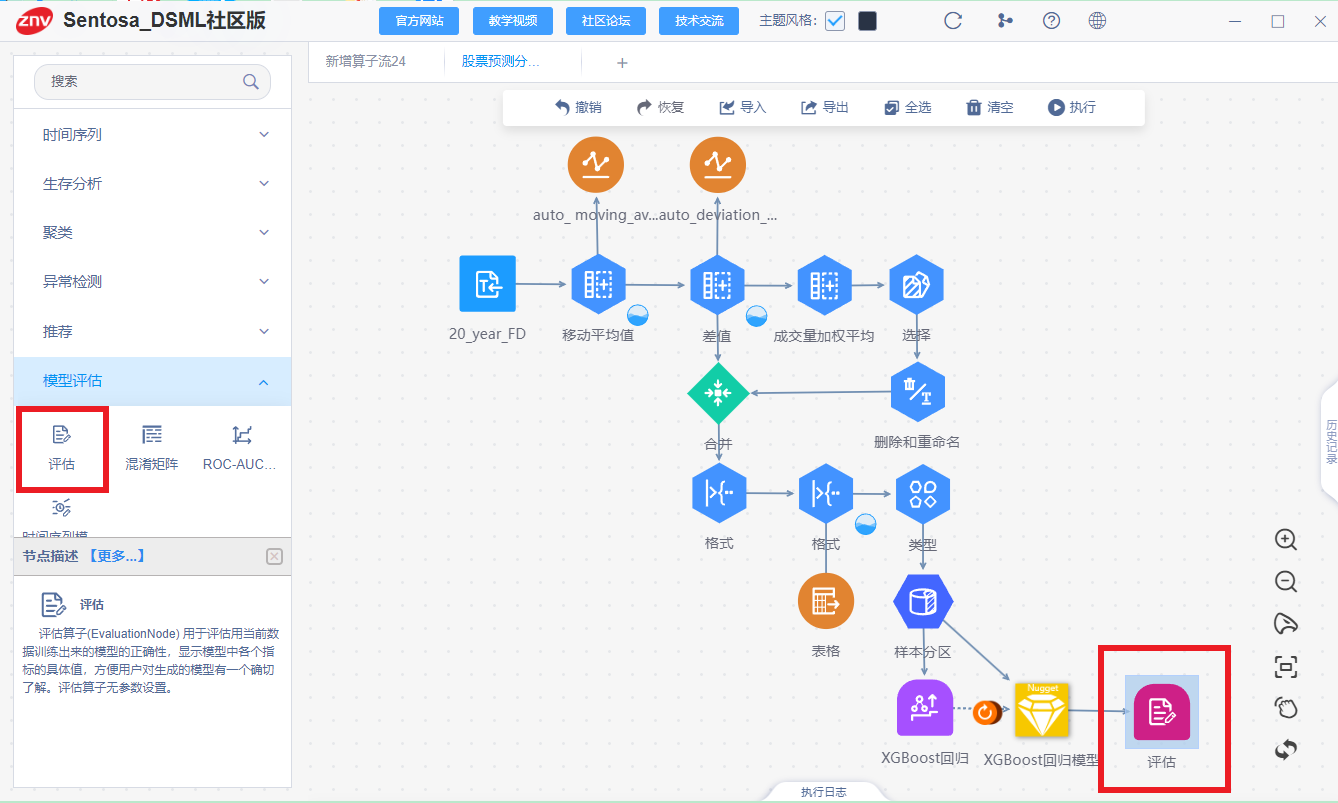Click the search magnifier icon
The image size is (1338, 803).
(x=251, y=82)
